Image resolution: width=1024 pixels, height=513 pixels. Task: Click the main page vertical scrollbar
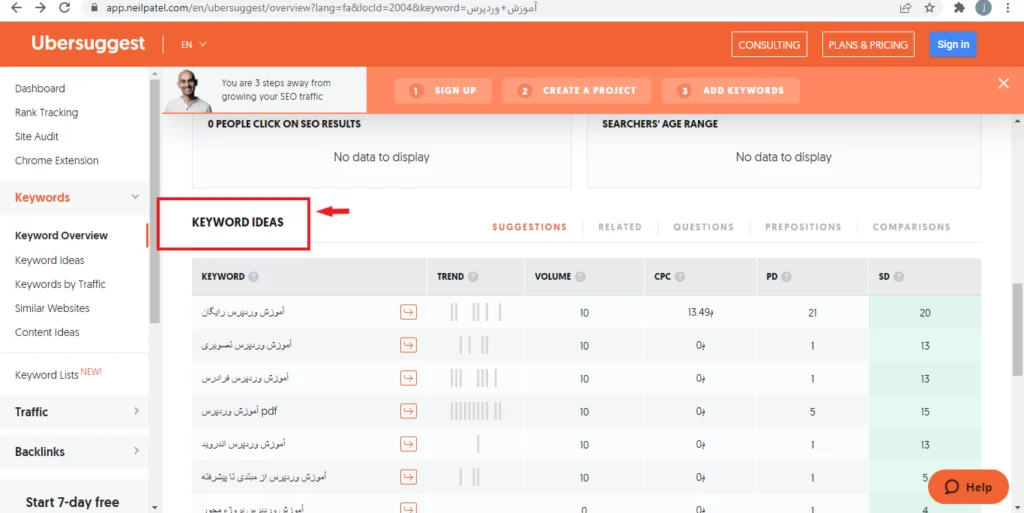pos(1017,329)
